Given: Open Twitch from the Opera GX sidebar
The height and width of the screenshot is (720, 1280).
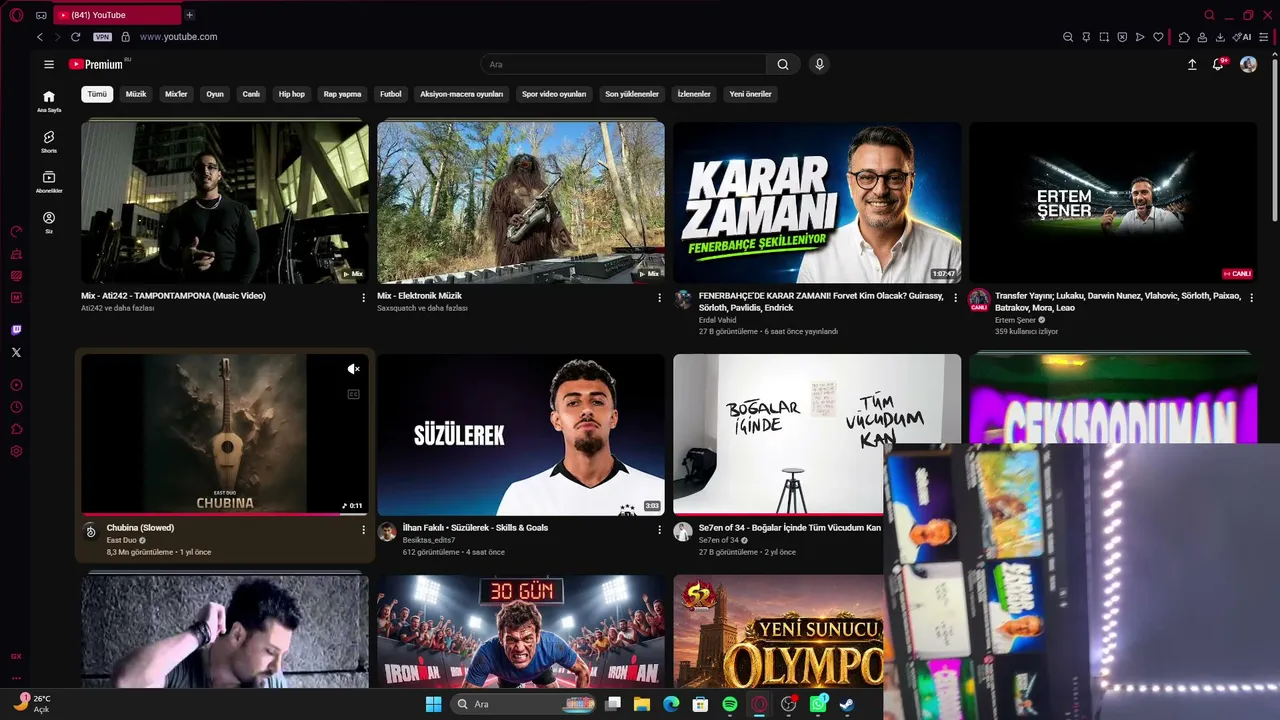Looking at the screenshot, I should (x=16, y=330).
